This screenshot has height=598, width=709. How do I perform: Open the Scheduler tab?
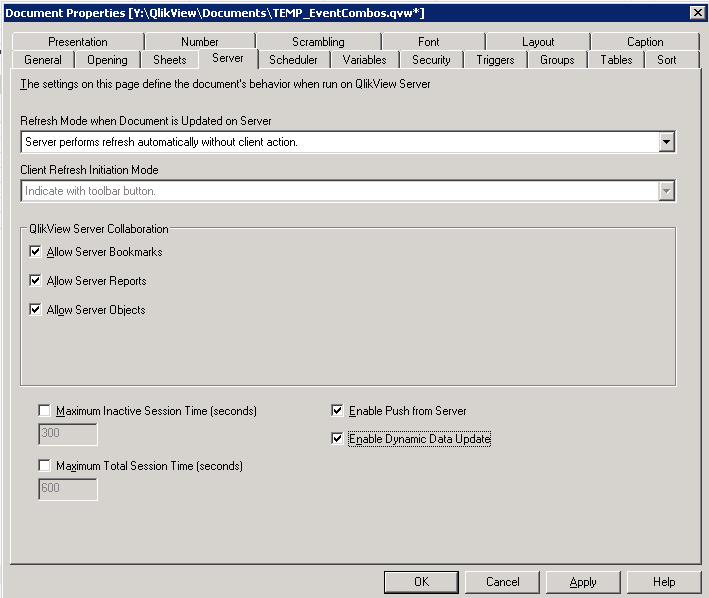click(293, 60)
